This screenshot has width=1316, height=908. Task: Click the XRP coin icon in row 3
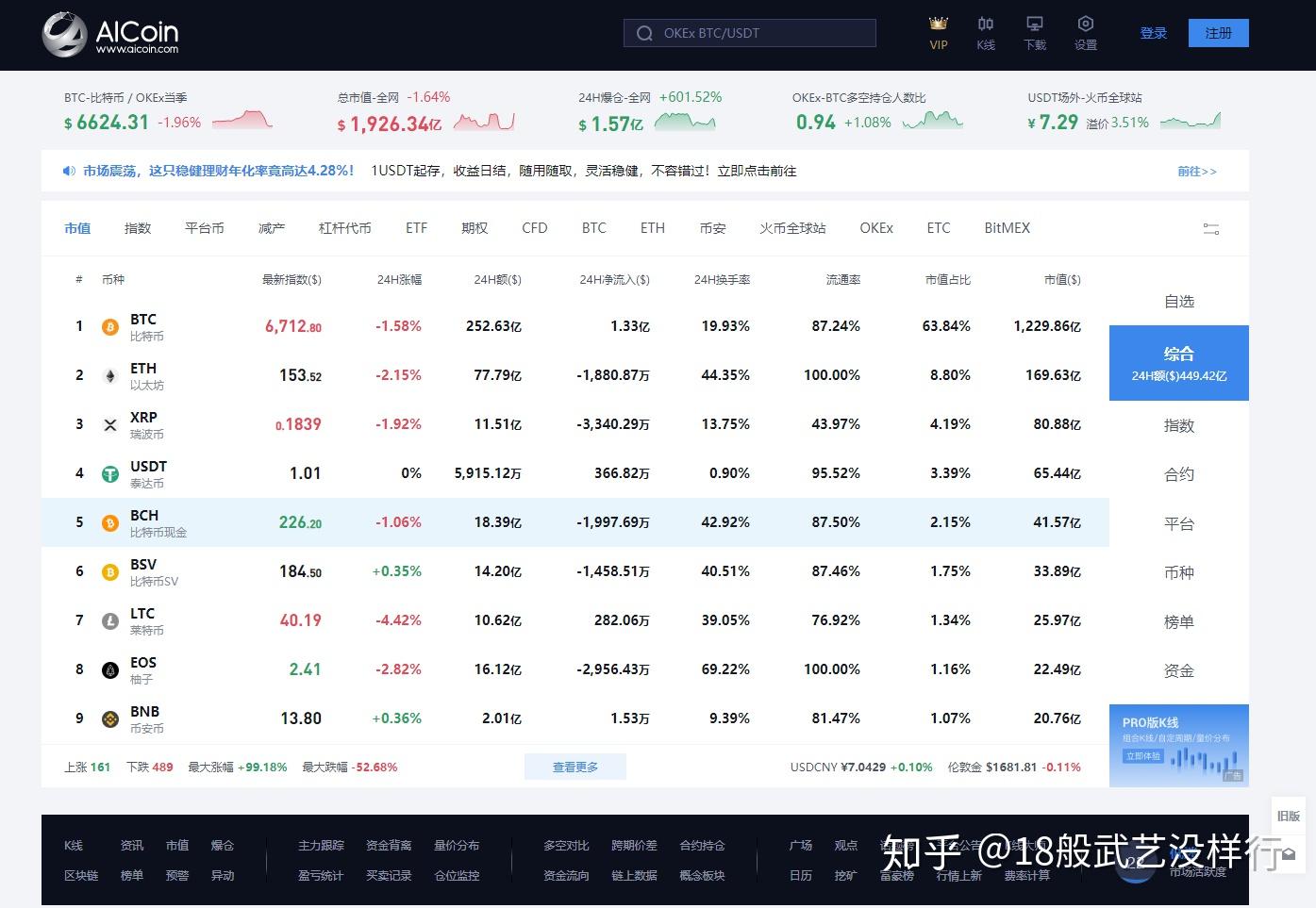[x=110, y=425]
